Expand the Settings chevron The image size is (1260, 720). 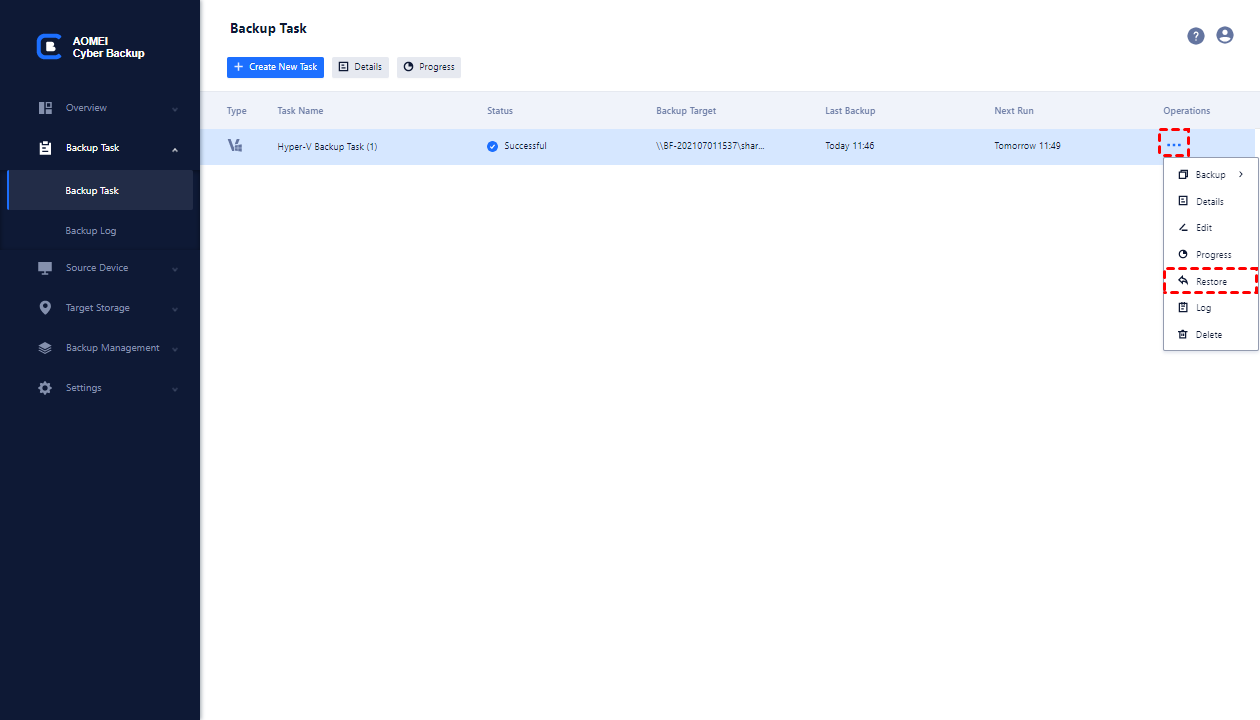pyautogui.click(x=175, y=389)
